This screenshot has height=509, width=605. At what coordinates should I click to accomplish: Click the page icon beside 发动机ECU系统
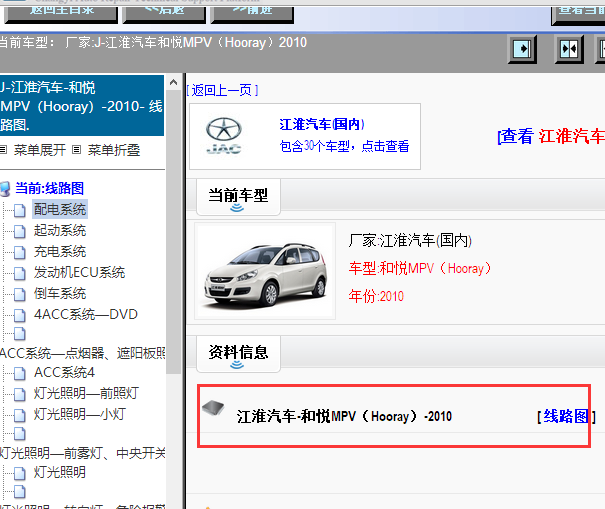pyautogui.click(x=20, y=273)
